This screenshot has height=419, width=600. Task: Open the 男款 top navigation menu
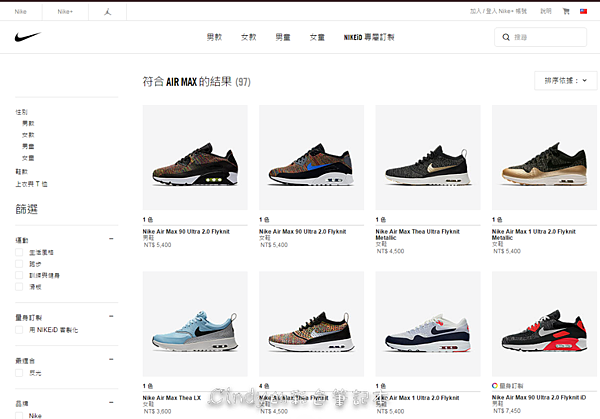(214, 37)
